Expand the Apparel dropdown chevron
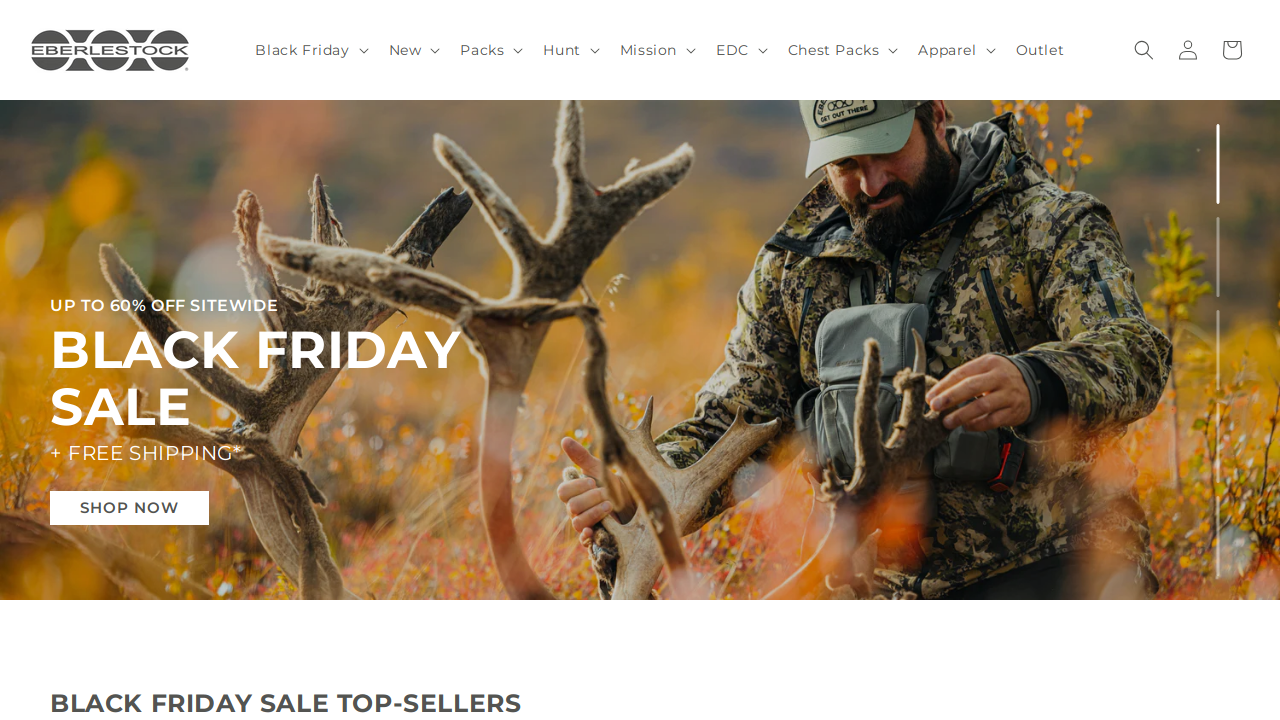The height and width of the screenshot is (720, 1280). (x=990, y=51)
